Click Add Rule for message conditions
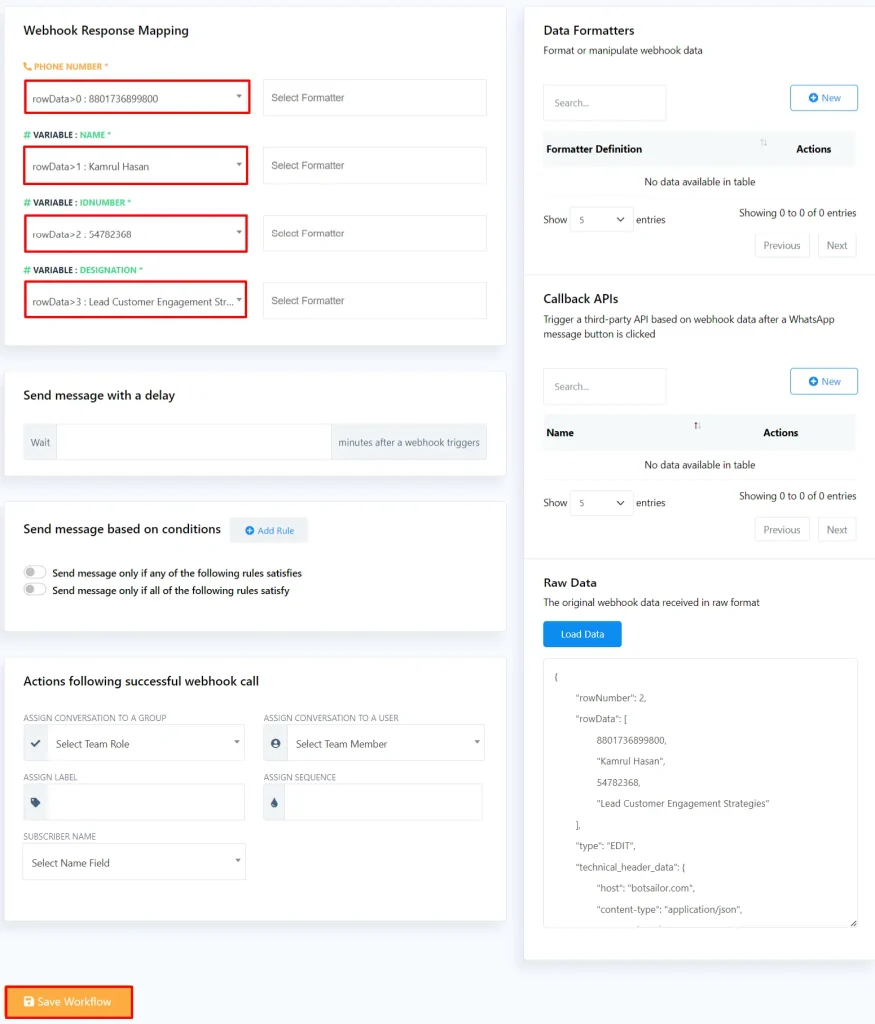 pos(269,530)
